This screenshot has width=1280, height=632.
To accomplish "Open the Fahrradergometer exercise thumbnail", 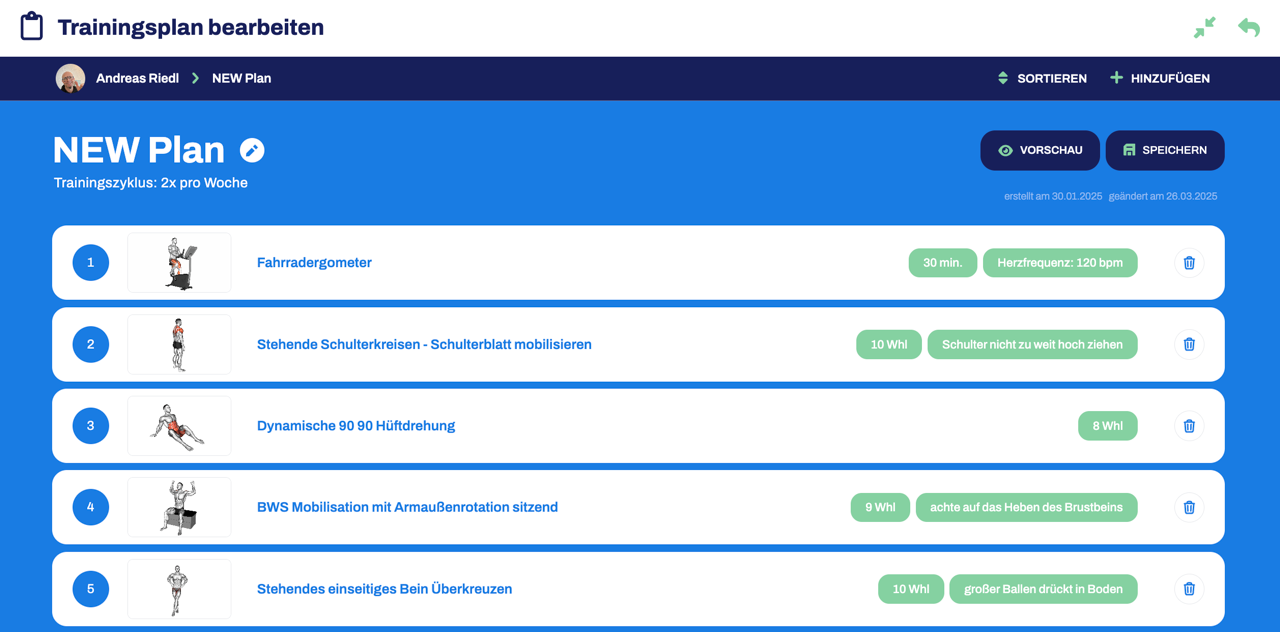I will 179,263.
